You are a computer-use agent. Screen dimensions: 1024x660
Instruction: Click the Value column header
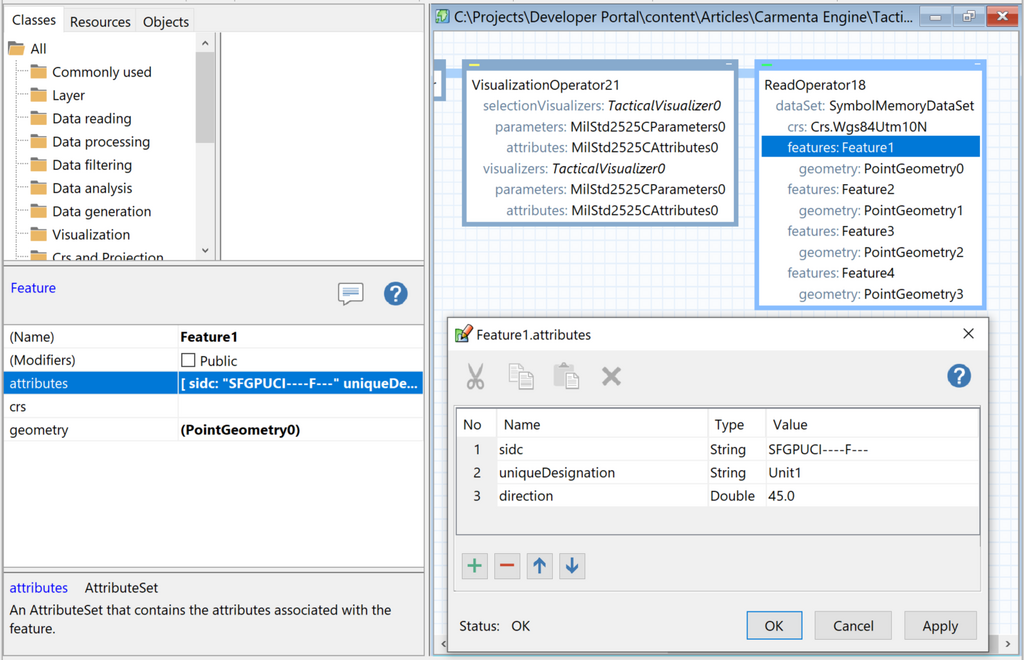click(872, 424)
